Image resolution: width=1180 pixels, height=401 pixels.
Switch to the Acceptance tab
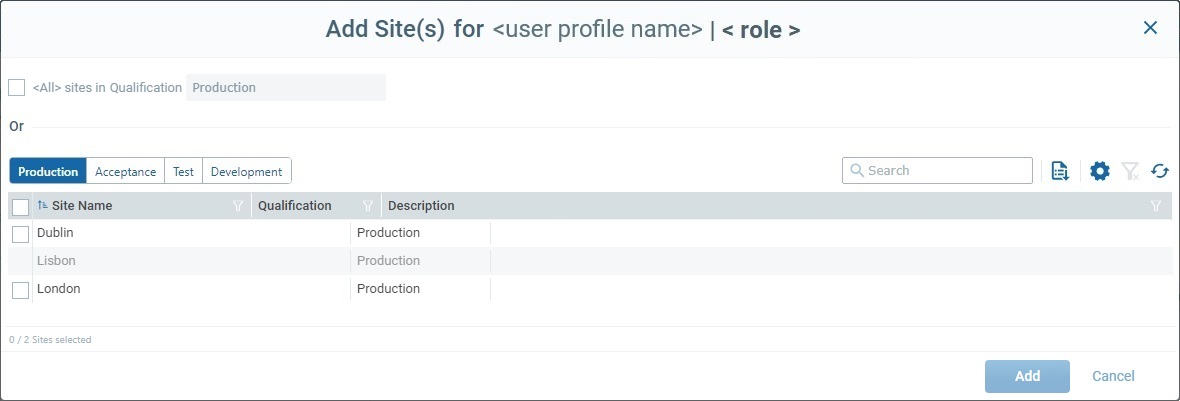126,171
